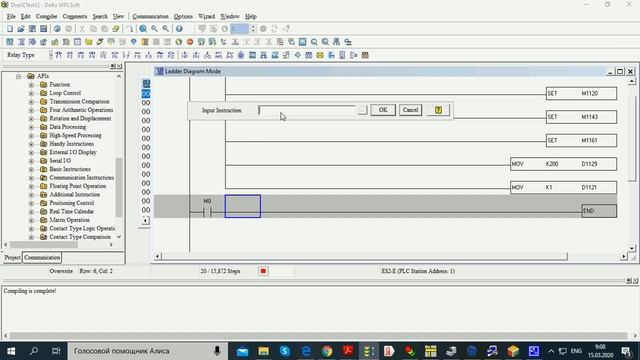The height and width of the screenshot is (360, 640).
Task: Expand the Function folder
Action: tap(31, 84)
